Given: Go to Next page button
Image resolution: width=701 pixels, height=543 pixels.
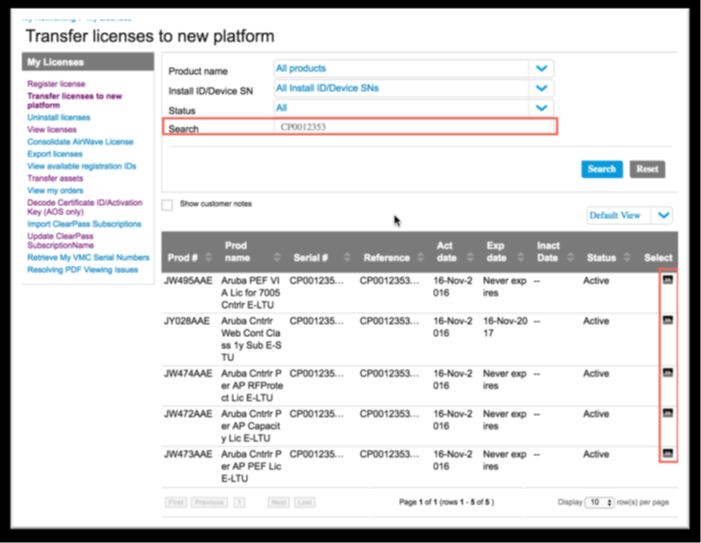Looking at the screenshot, I should tap(279, 502).
